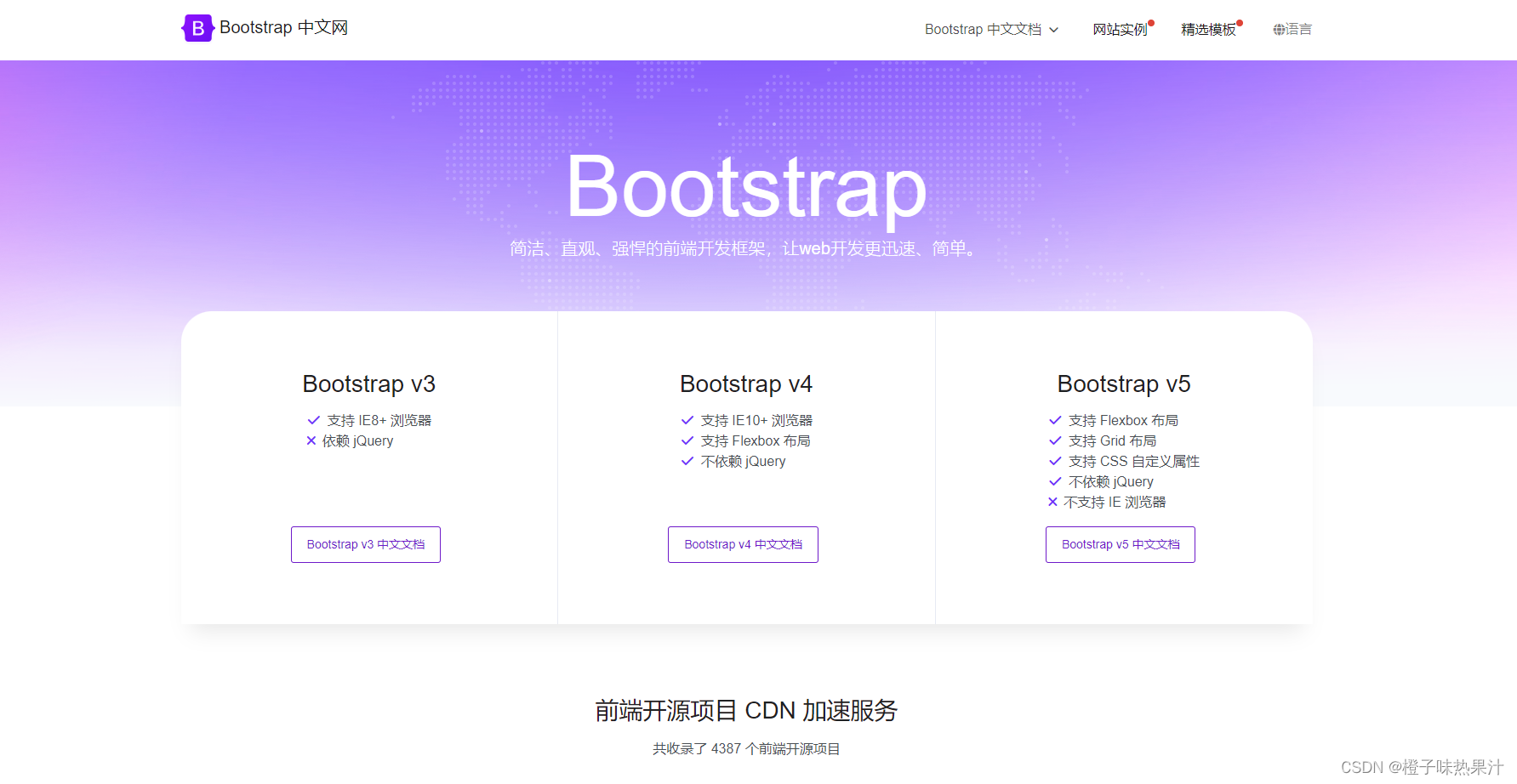
Task: Click the Bootstrap v5 card heading
Action: tap(1124, 384)
